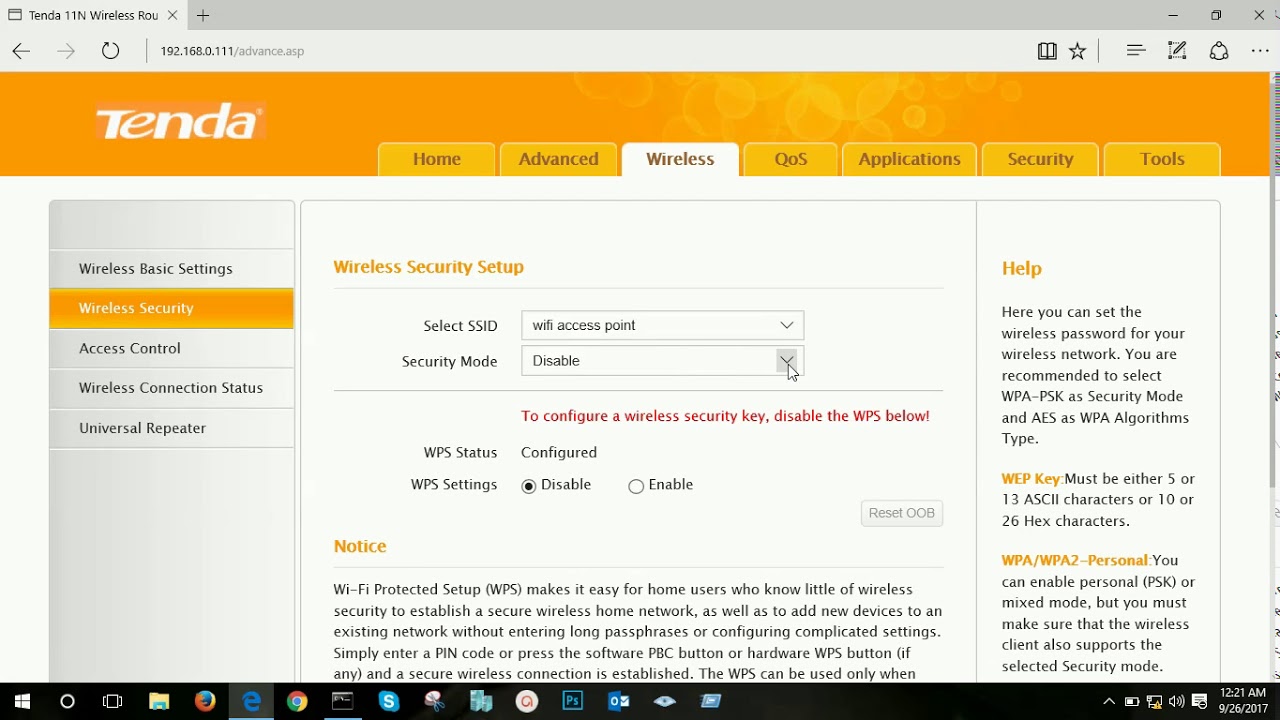Launch Firefox from the taskbar
Image resolution: width=1280 pixels, height=720 pixels.
pos(205,701)
